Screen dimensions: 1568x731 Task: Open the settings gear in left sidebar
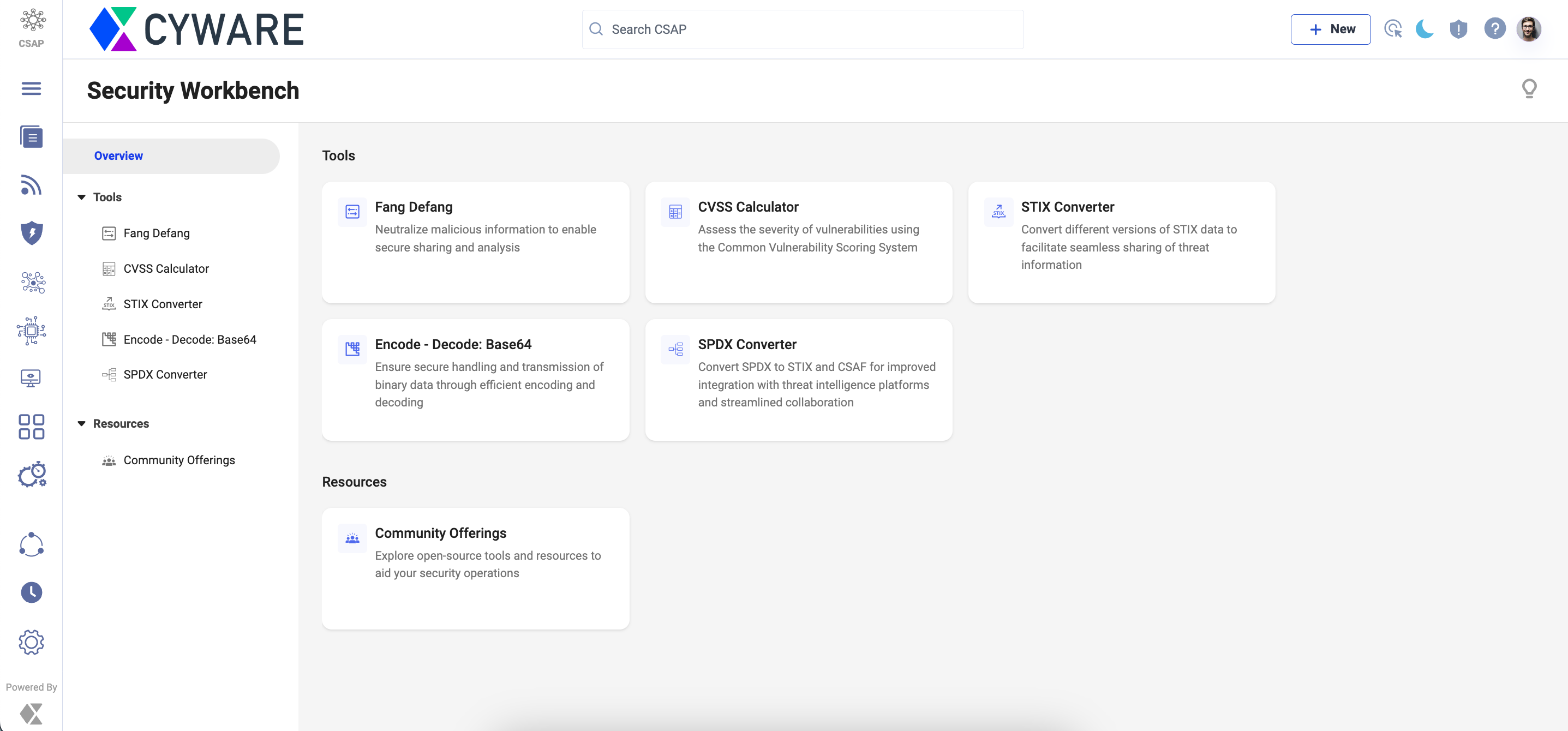pyautogui.click(x=31, y=642)
